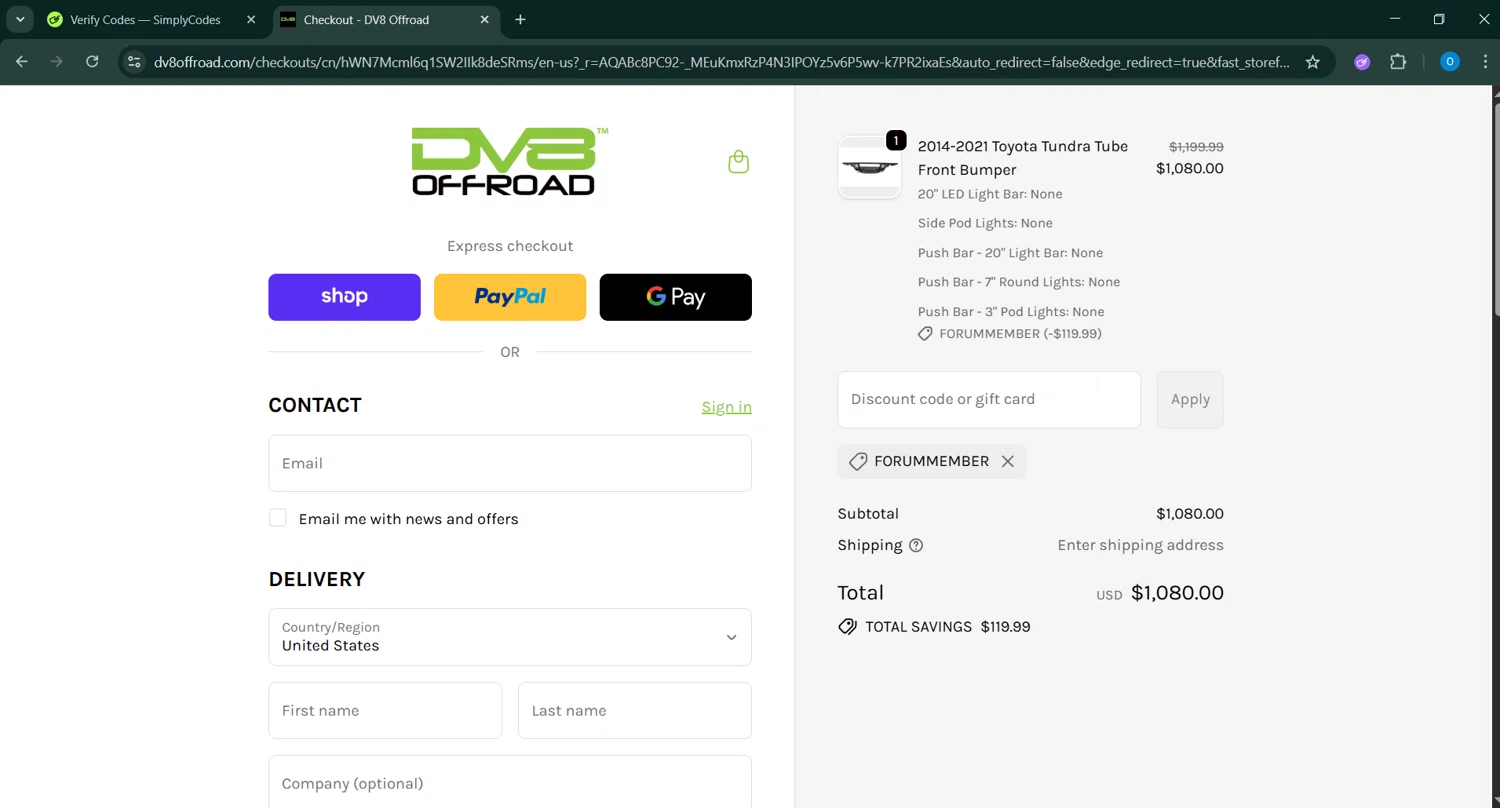Screen dimensions: 1500x808
Task: Choose PayPal express checkout
Action: pyautogui.click(x=510, y=297)
